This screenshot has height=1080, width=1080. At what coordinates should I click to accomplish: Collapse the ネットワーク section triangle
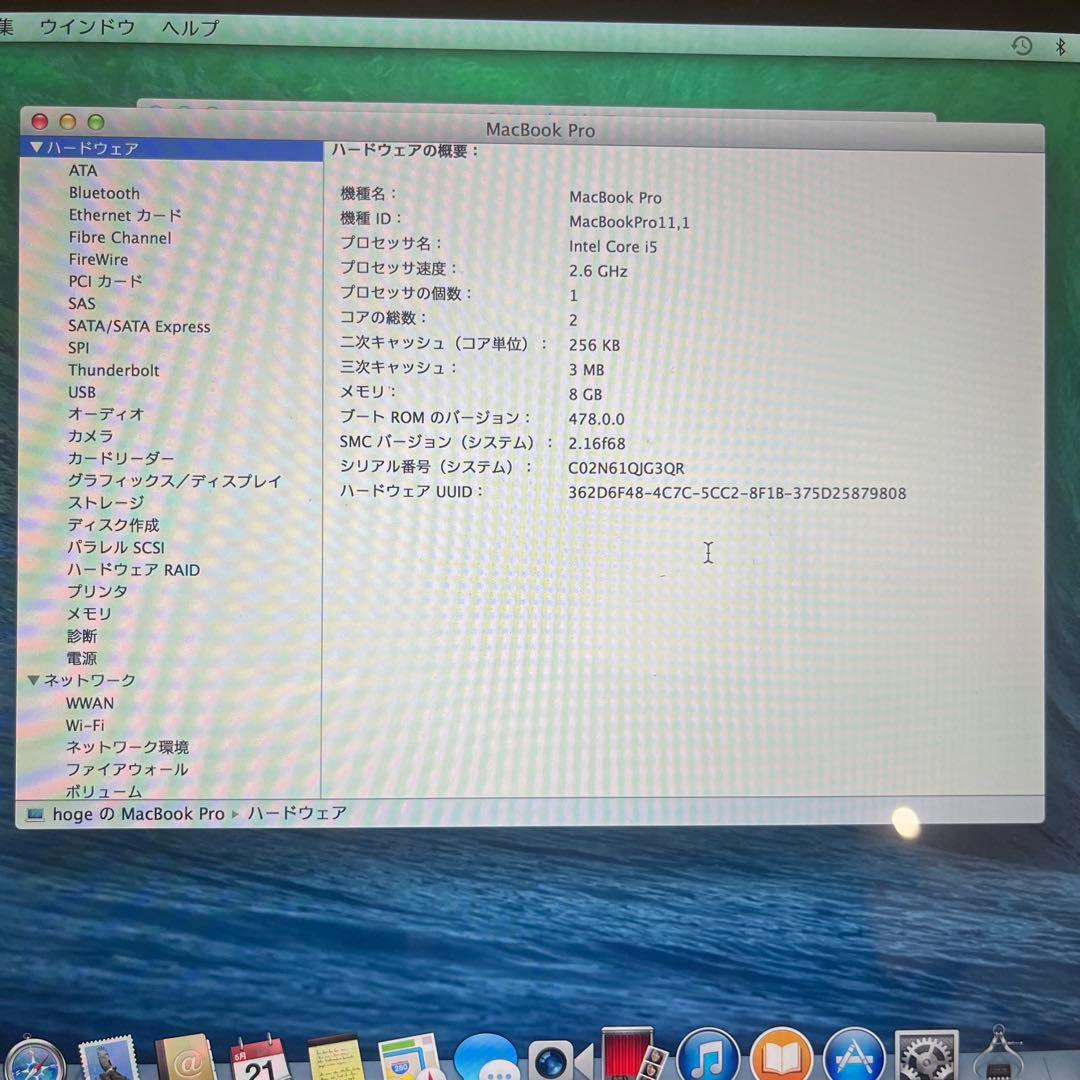[x=33, y=680]
